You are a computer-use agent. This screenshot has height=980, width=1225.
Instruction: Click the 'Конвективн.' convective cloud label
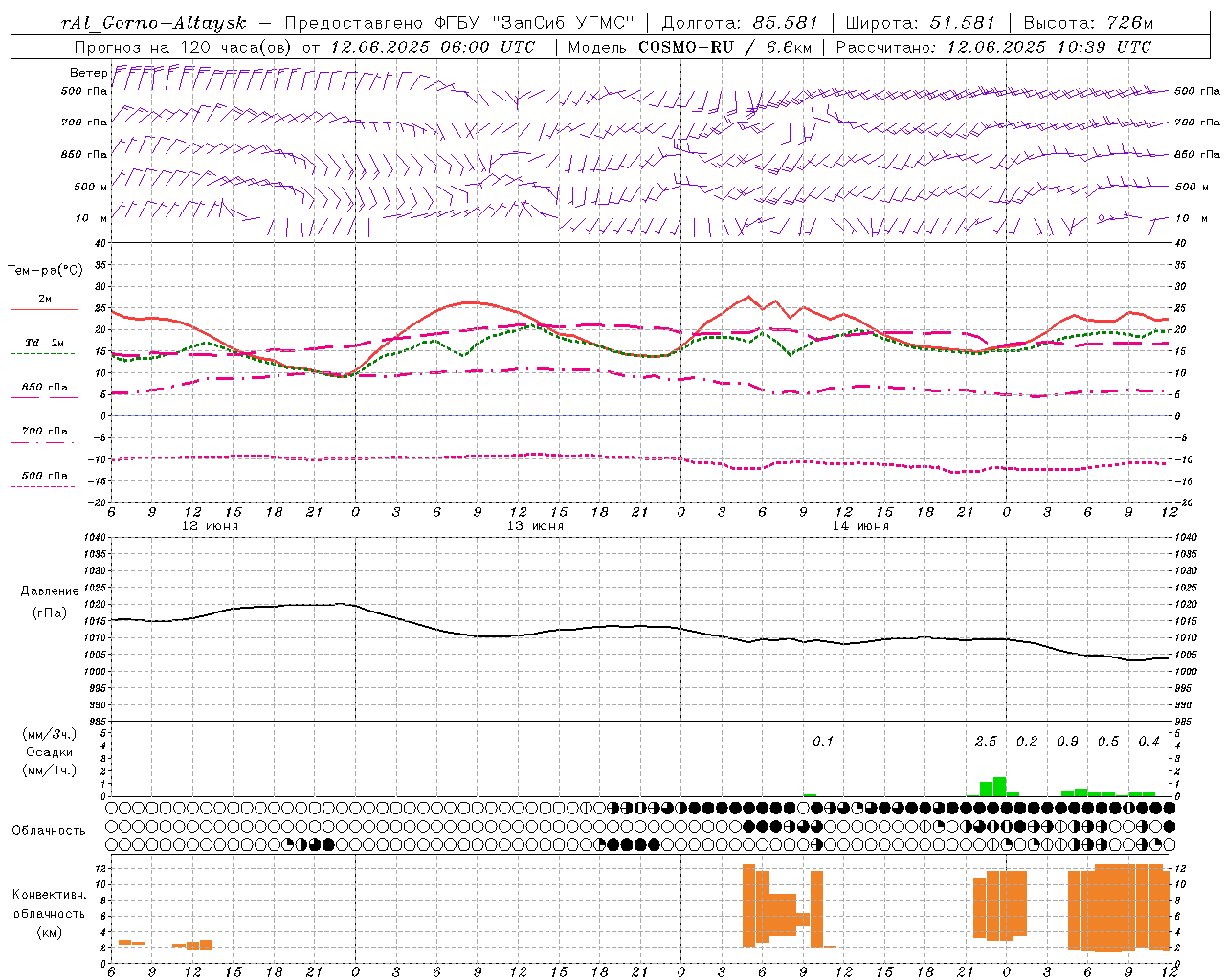coord(50,895)
